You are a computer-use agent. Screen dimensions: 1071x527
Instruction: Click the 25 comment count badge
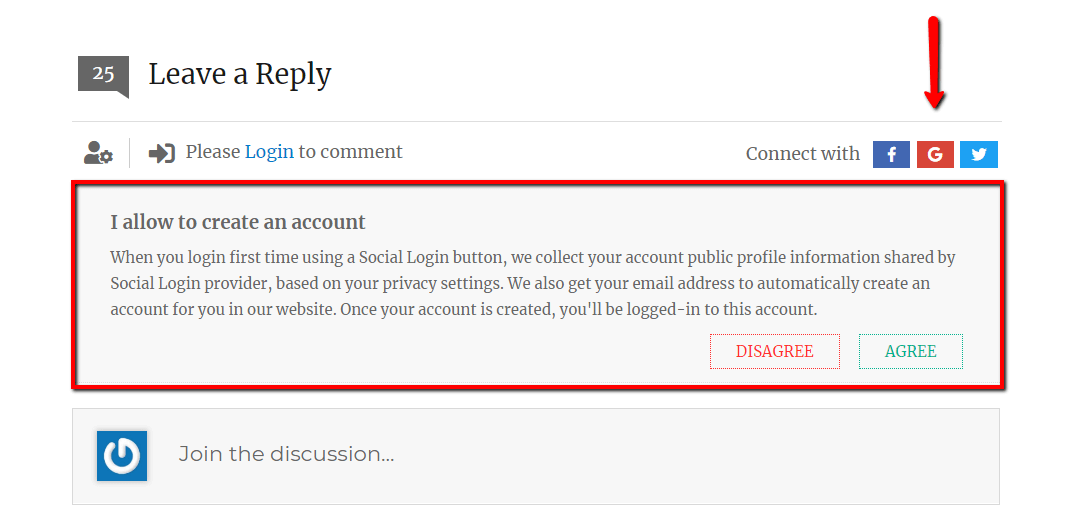click(103, 74)
